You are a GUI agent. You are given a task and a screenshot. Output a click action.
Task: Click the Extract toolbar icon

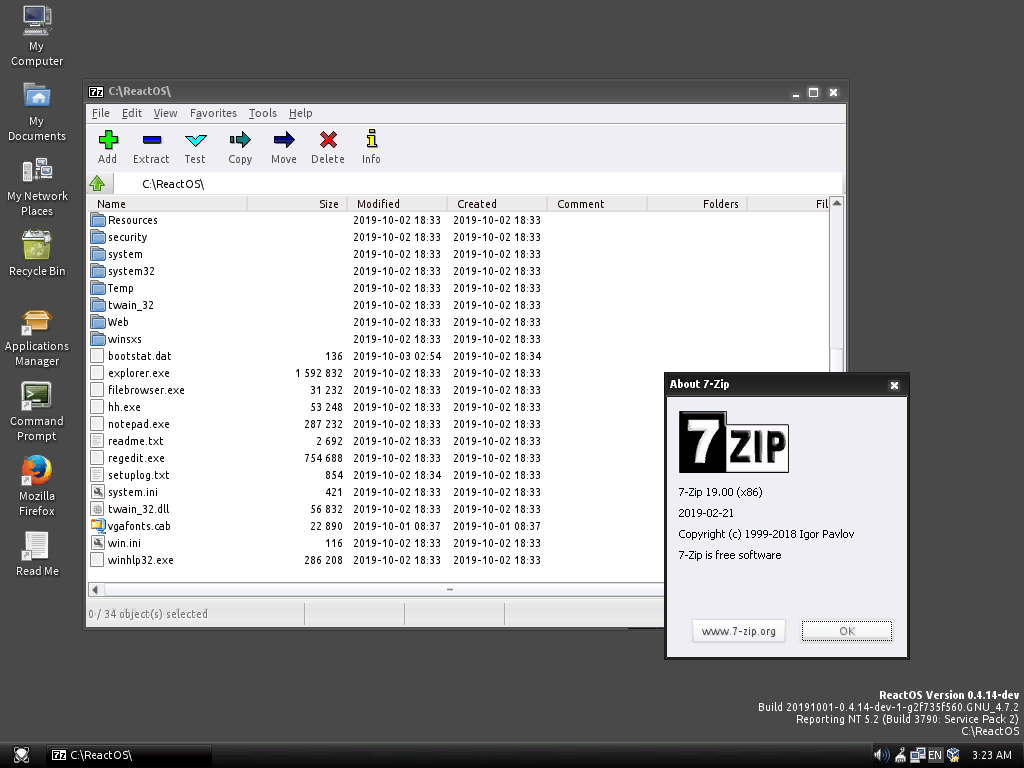152,140
